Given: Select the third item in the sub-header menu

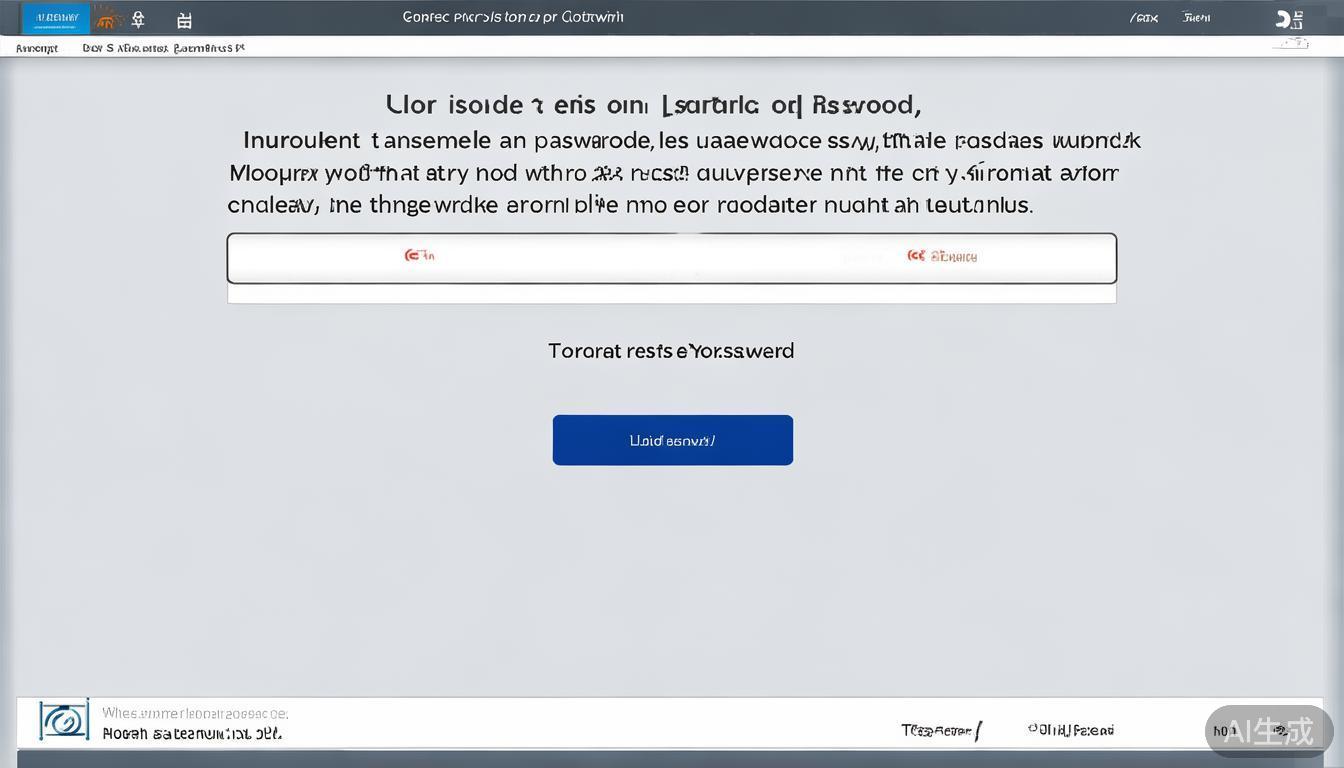Looking at the screenshot, I should point(209,48).
